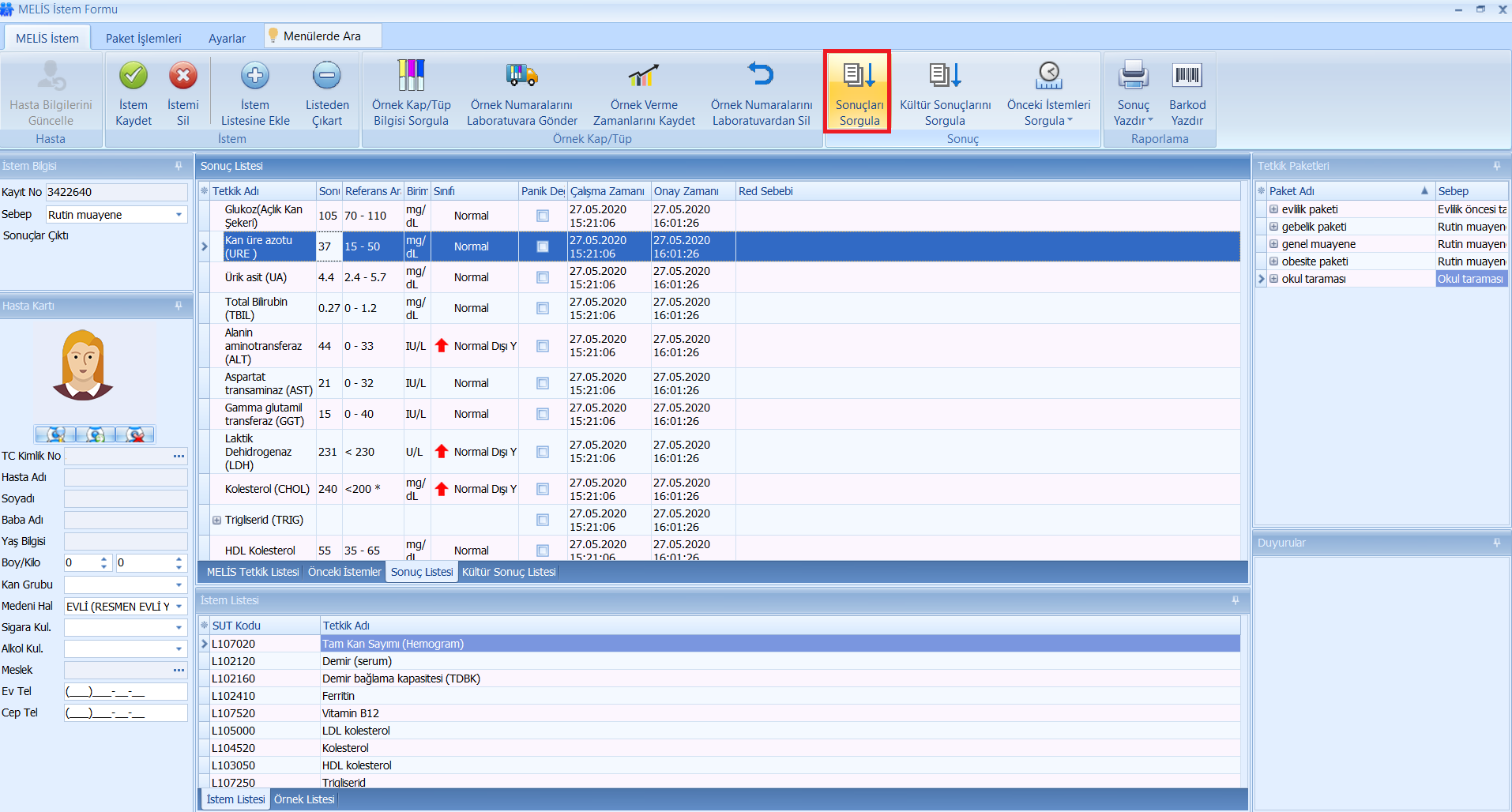Click Kültür Sonuçlarını Sorgula icon
This screenshot has width=1512, height=812.
tap(945, 76)
